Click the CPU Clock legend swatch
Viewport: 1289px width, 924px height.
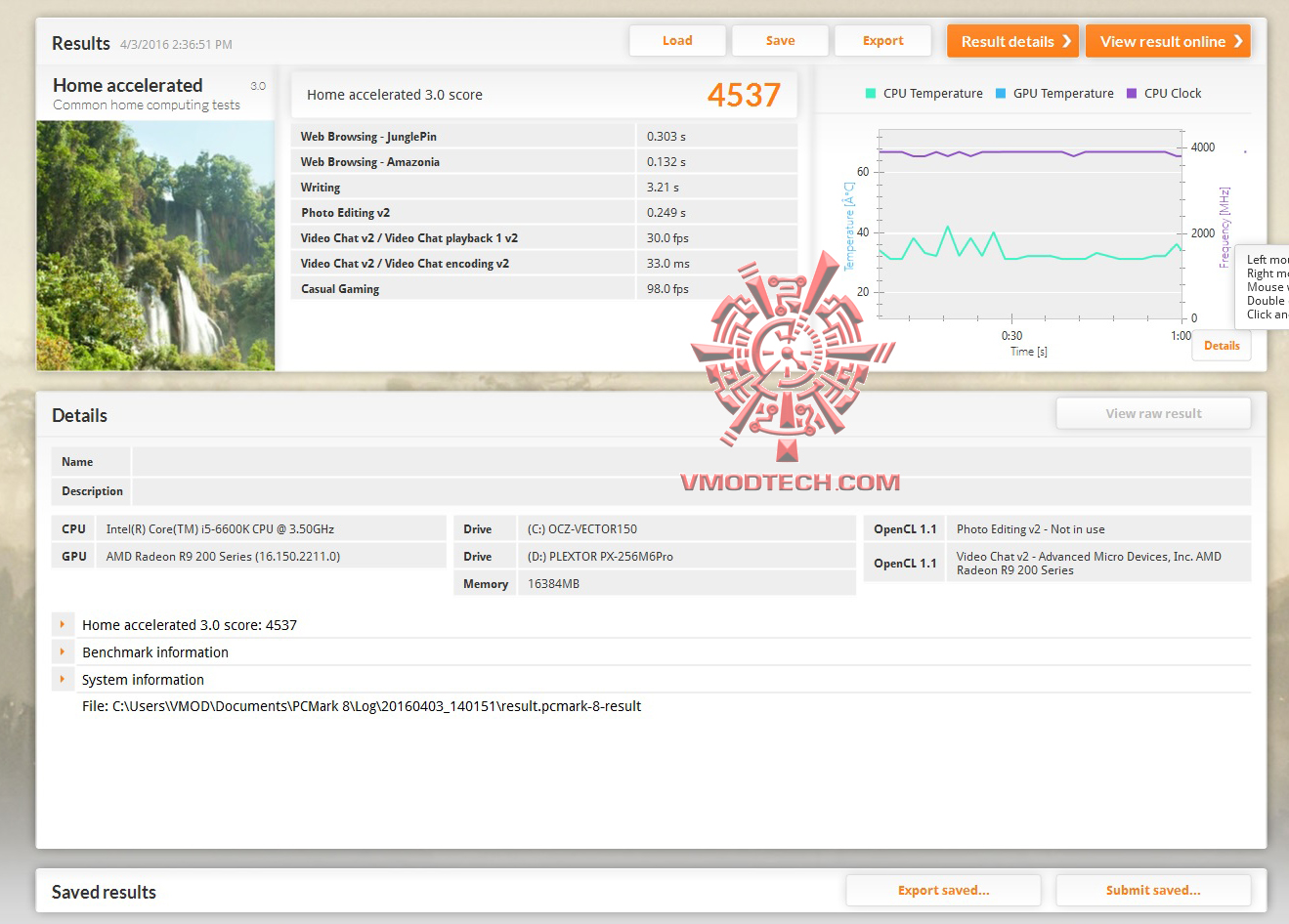coord(1132,94)
